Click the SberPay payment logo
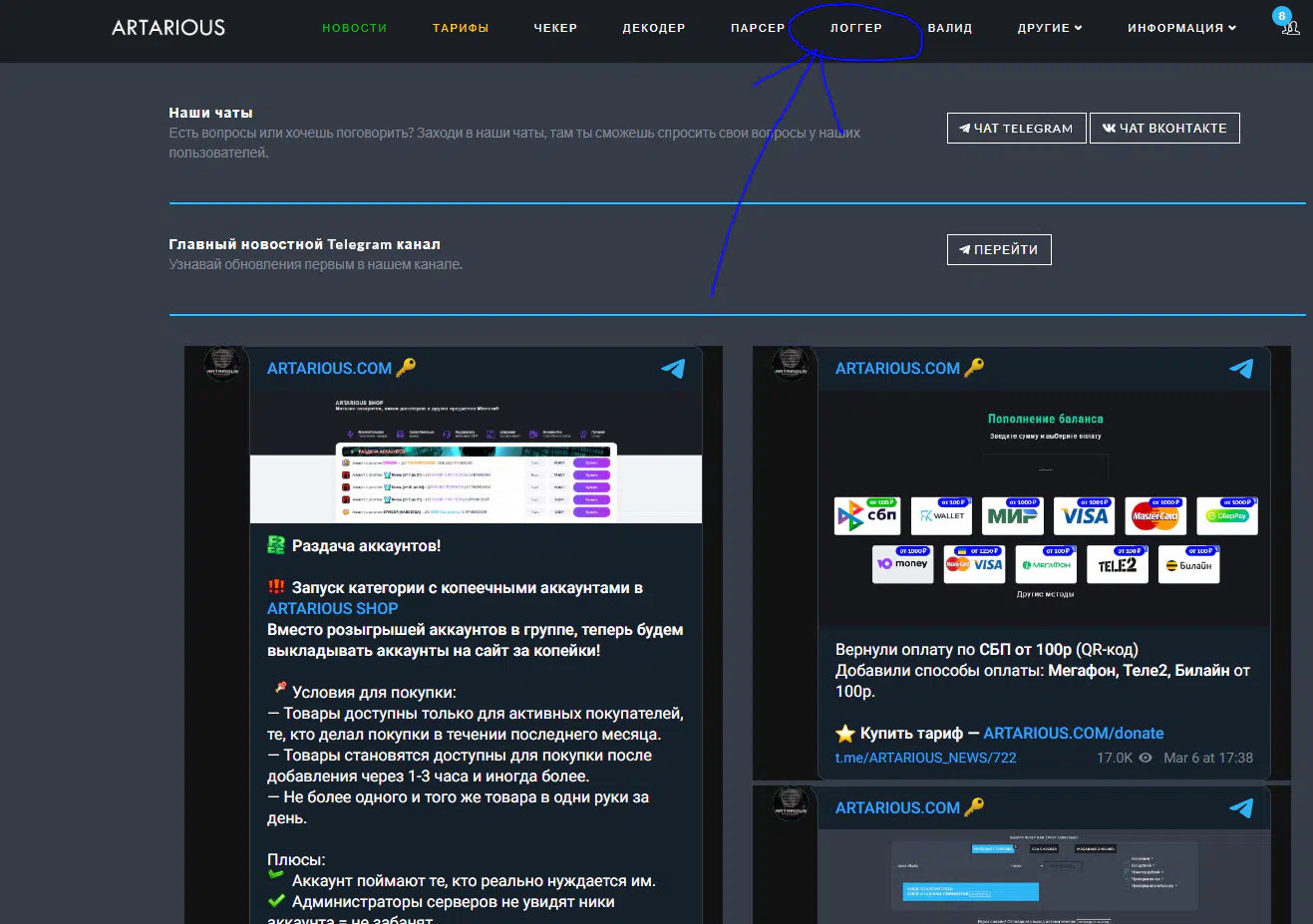This screenshot has width=1313, height=924. (x=1227, y=515)
